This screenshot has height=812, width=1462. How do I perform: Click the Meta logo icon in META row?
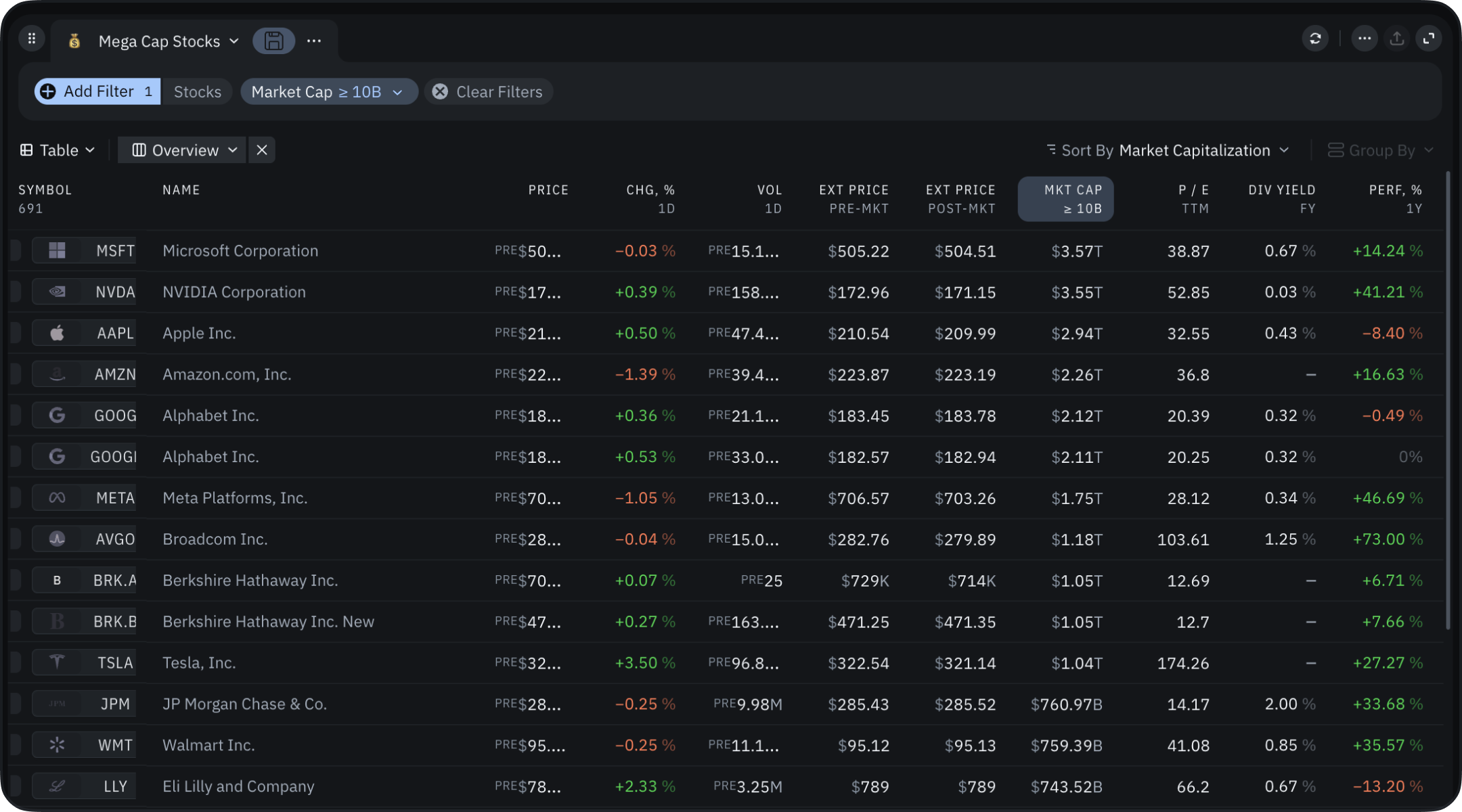click(x=58, y=498)
